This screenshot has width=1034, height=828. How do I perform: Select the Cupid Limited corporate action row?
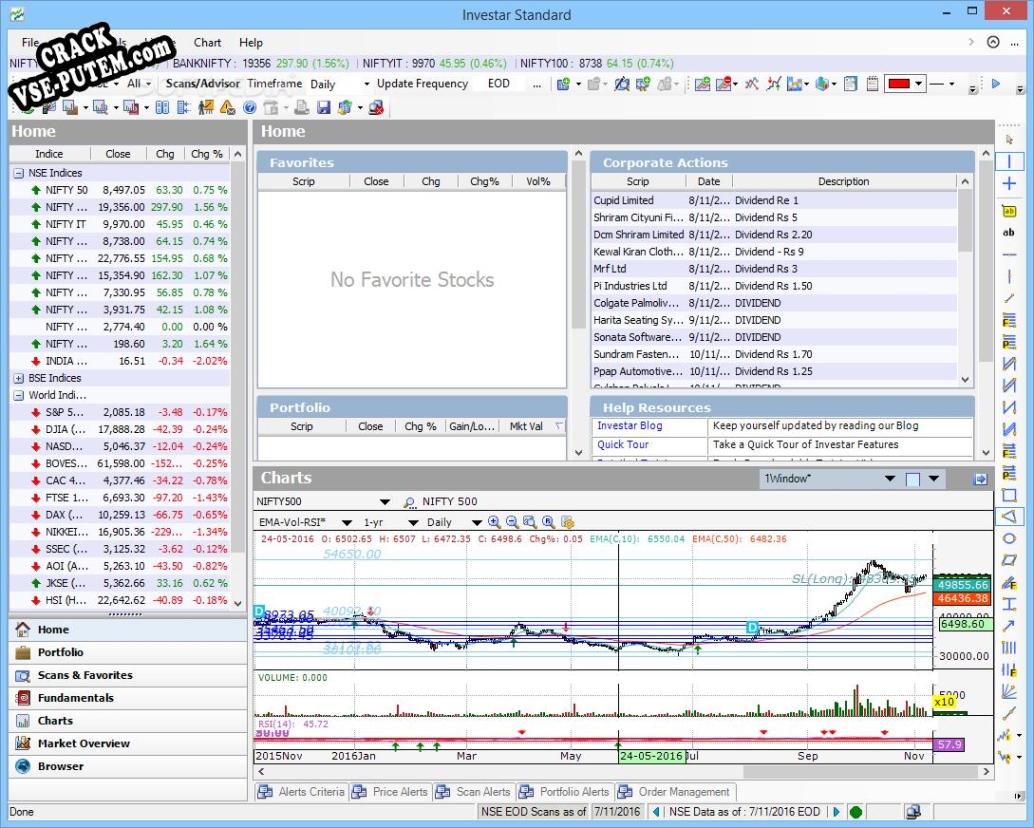click(774, 200)
